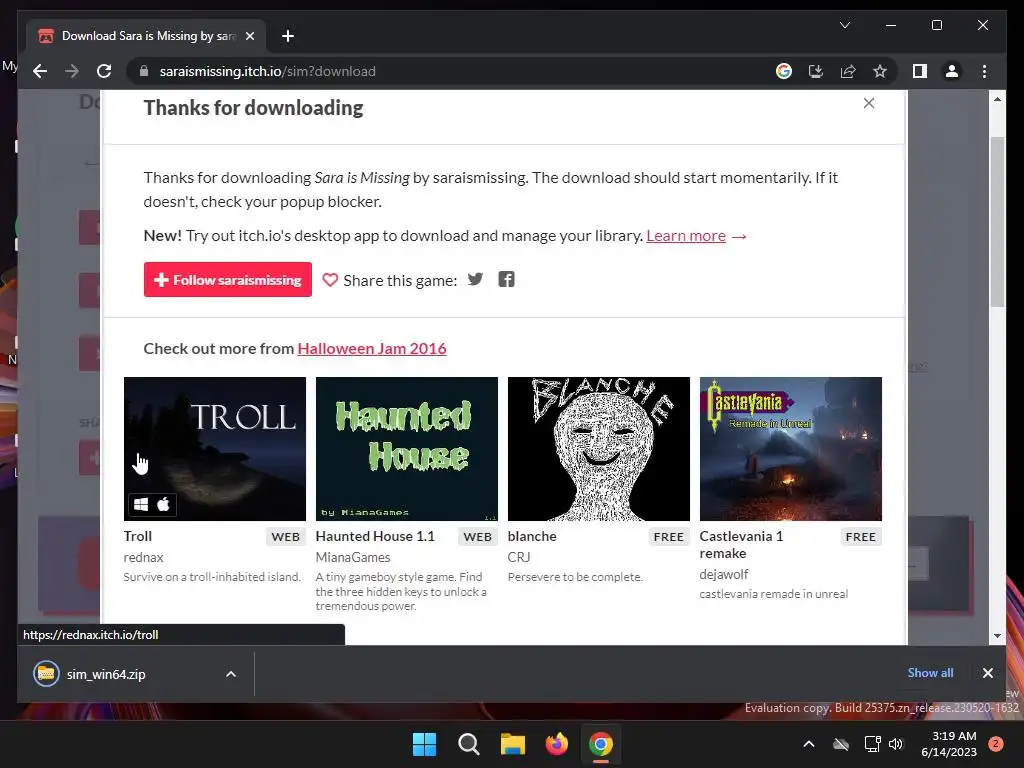Visit CRJ author page

519,557
